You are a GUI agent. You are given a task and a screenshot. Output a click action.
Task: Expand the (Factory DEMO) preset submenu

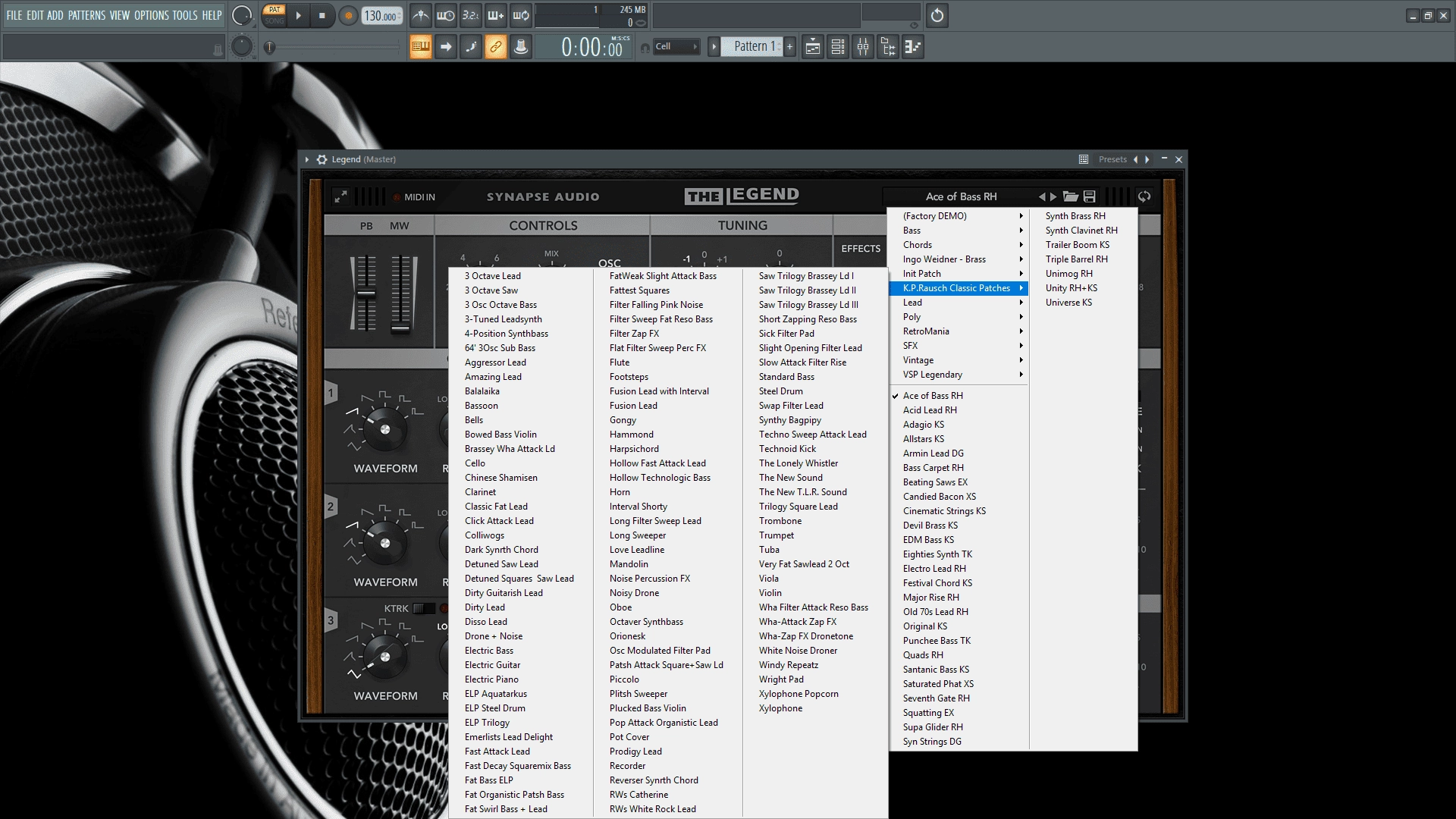(x=959, y=216)
